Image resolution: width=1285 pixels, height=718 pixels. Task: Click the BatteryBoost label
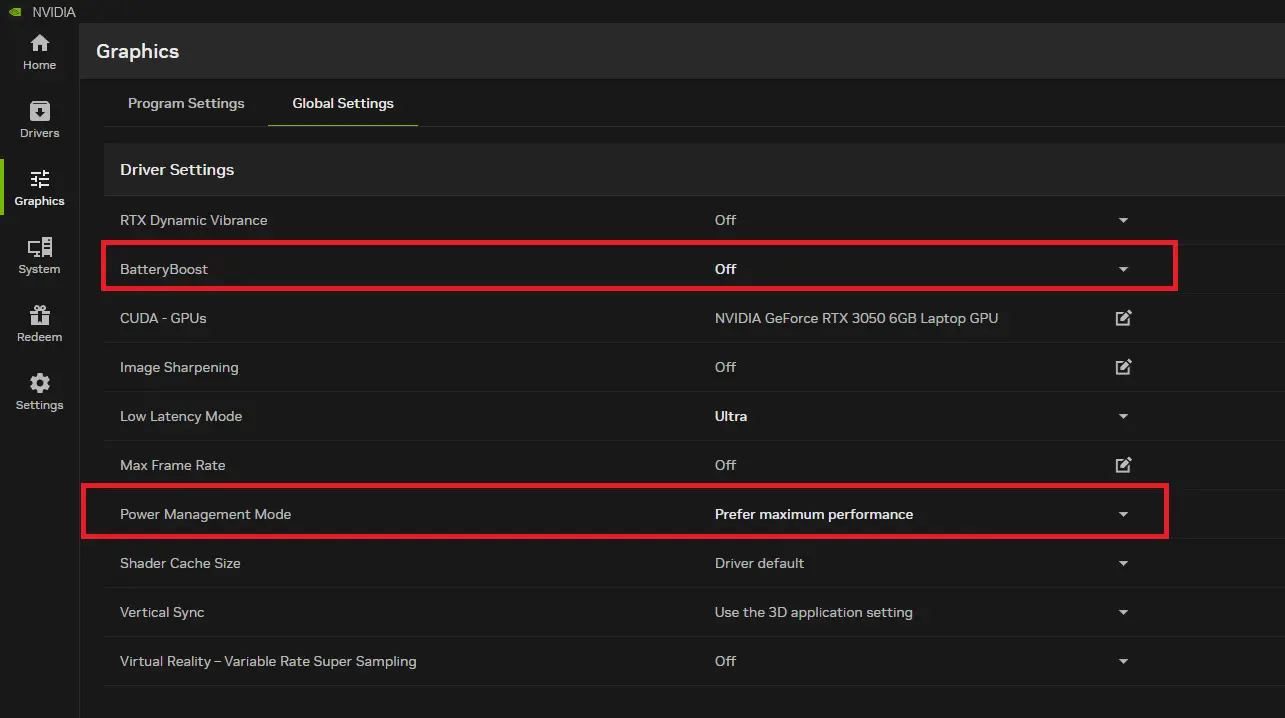[164, 269]
